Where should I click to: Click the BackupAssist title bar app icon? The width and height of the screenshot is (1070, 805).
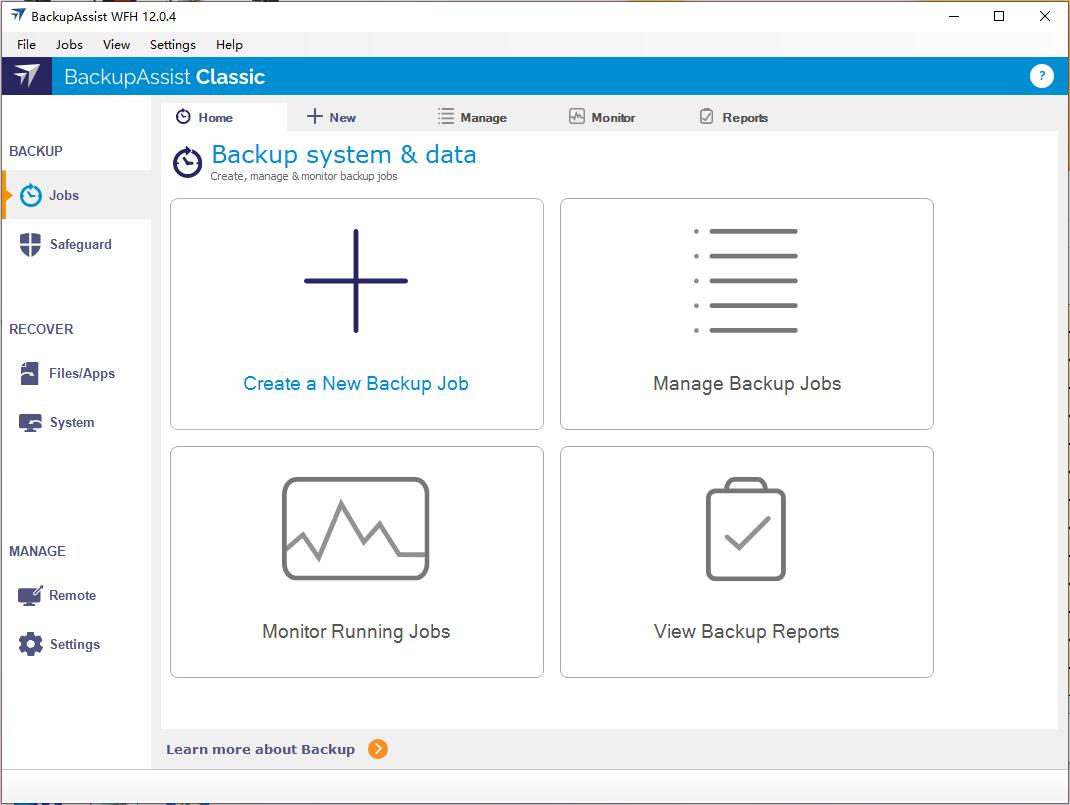click(17, 16)
